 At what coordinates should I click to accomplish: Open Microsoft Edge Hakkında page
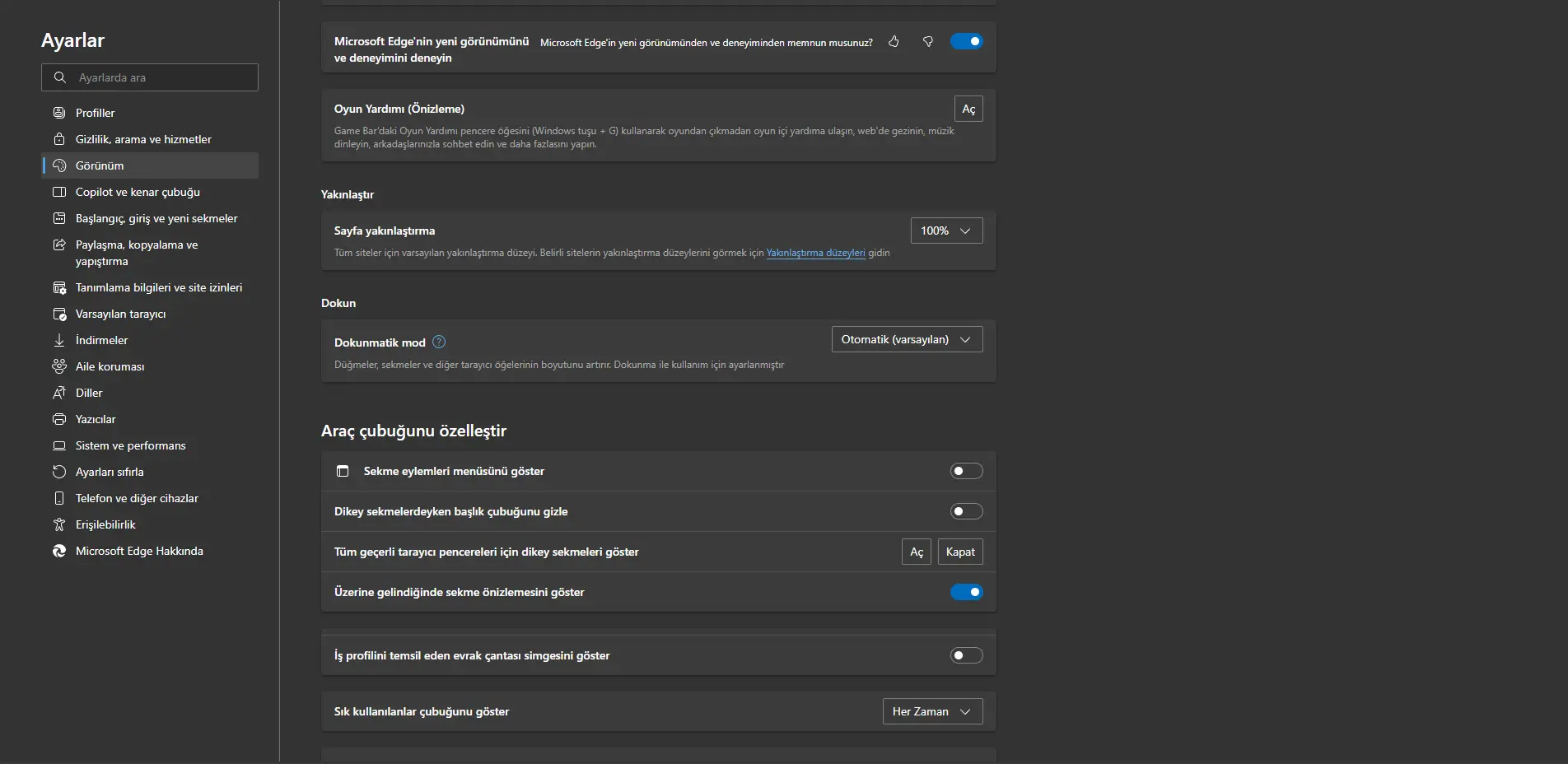tap(150, 551)
